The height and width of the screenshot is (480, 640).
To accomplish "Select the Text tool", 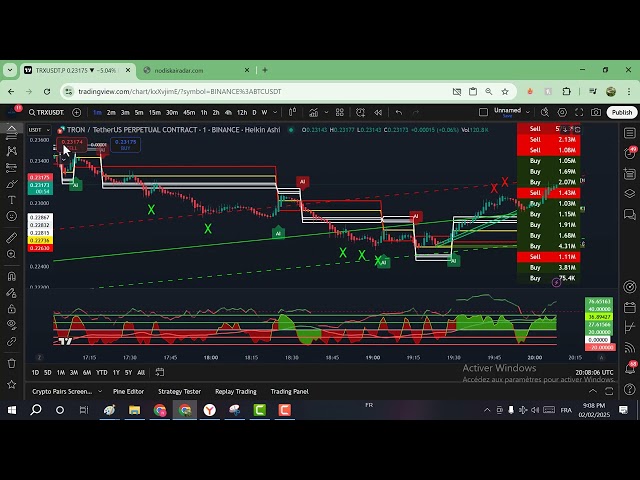I will point(11,200).
